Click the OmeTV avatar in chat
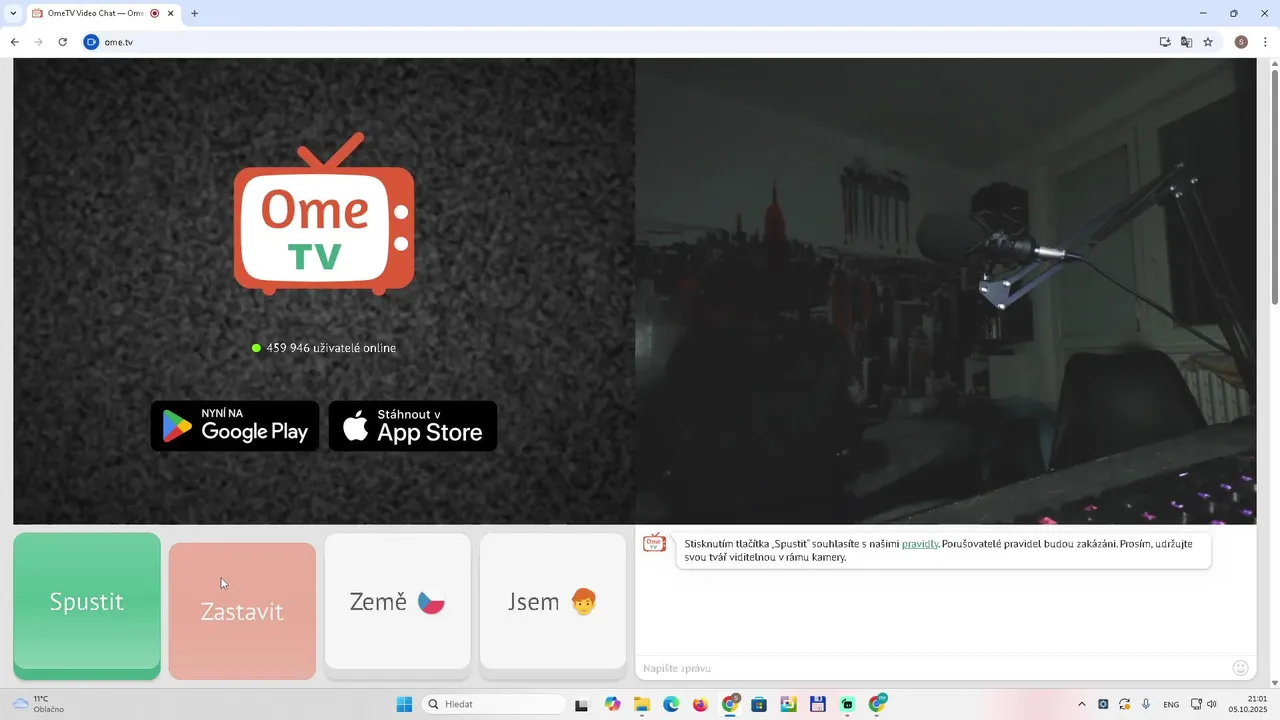 tap(654, 543)
